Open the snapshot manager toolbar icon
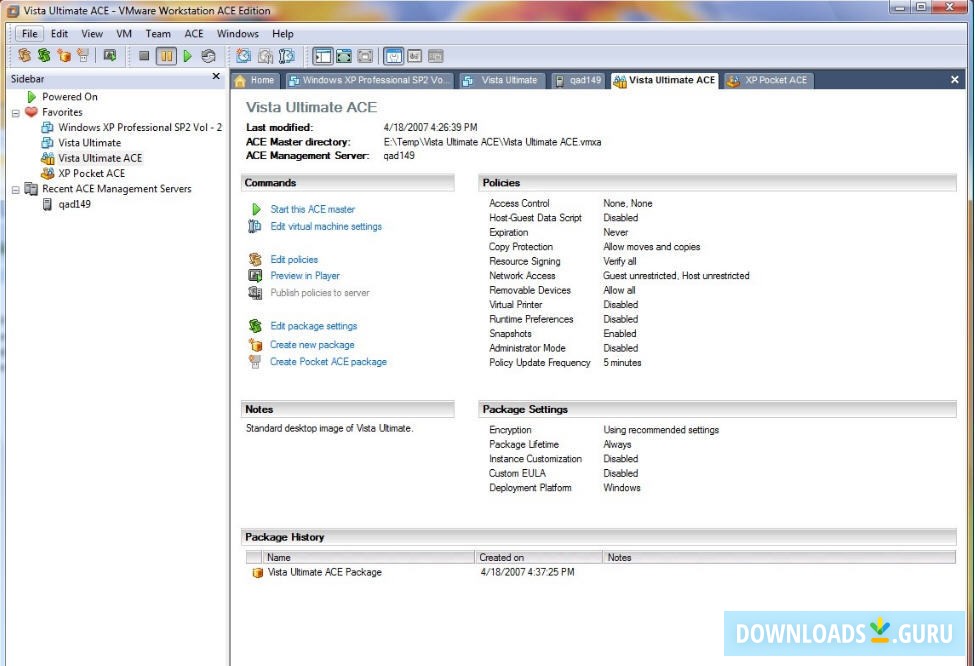Screen dimensions: 975x666 tap(287, 56)
